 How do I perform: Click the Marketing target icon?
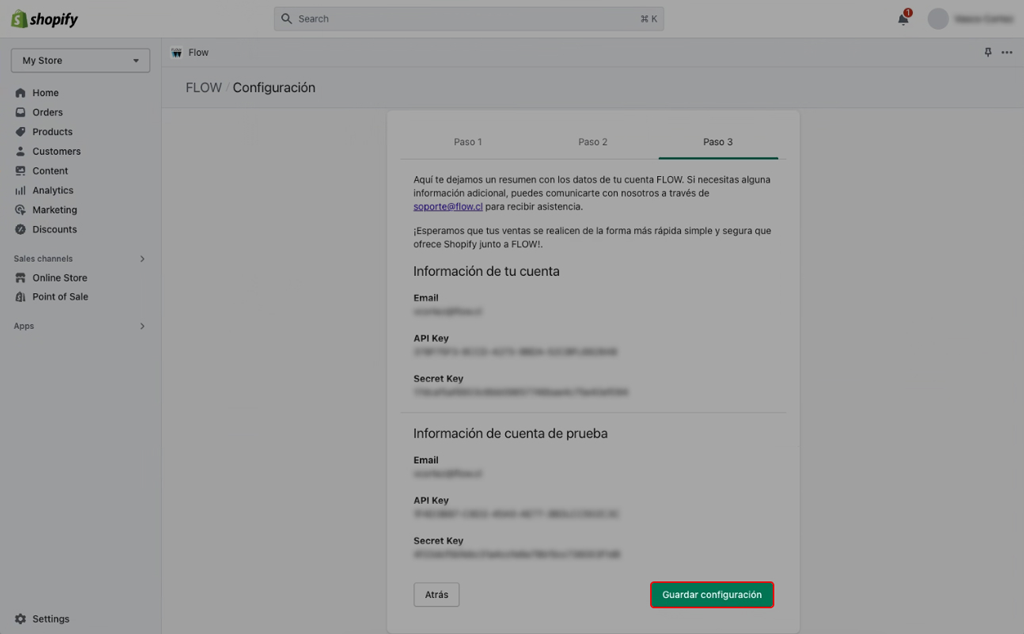[x=20, y=210]
